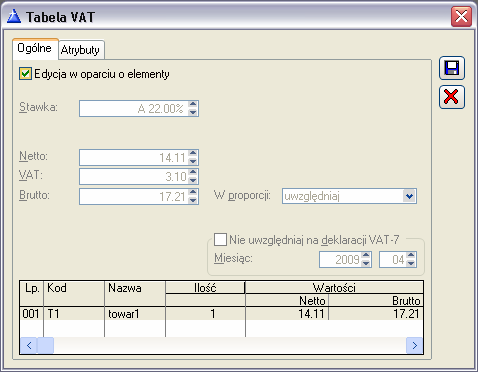
Task: Increase month 04 with up arrow
Action: pos(411,256)
